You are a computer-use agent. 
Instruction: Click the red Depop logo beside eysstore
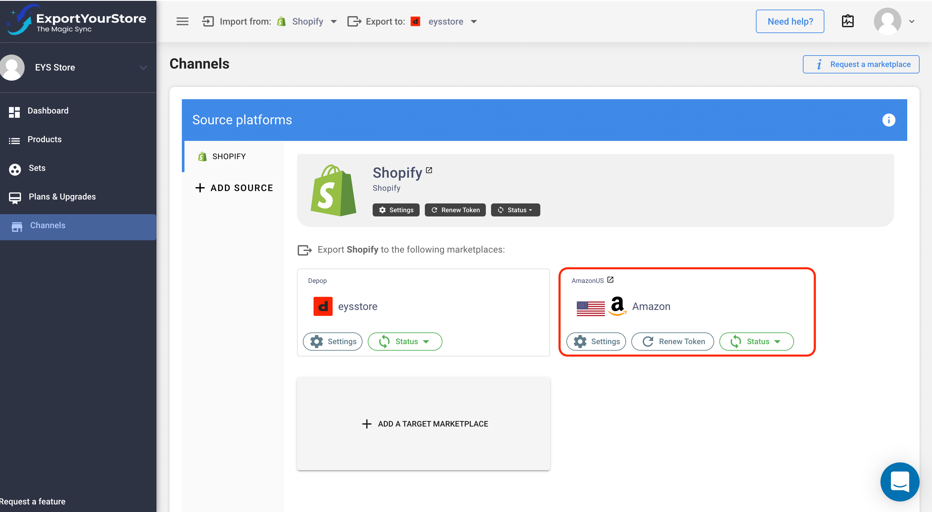[x=323, y=306]
